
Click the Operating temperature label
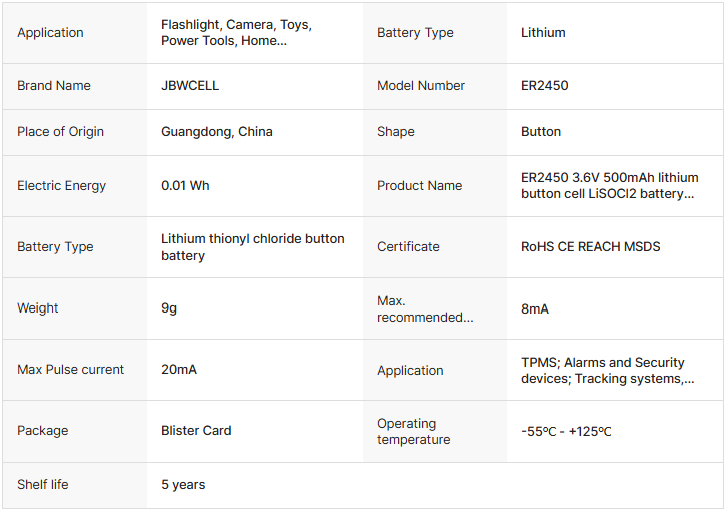pos(413,432)
